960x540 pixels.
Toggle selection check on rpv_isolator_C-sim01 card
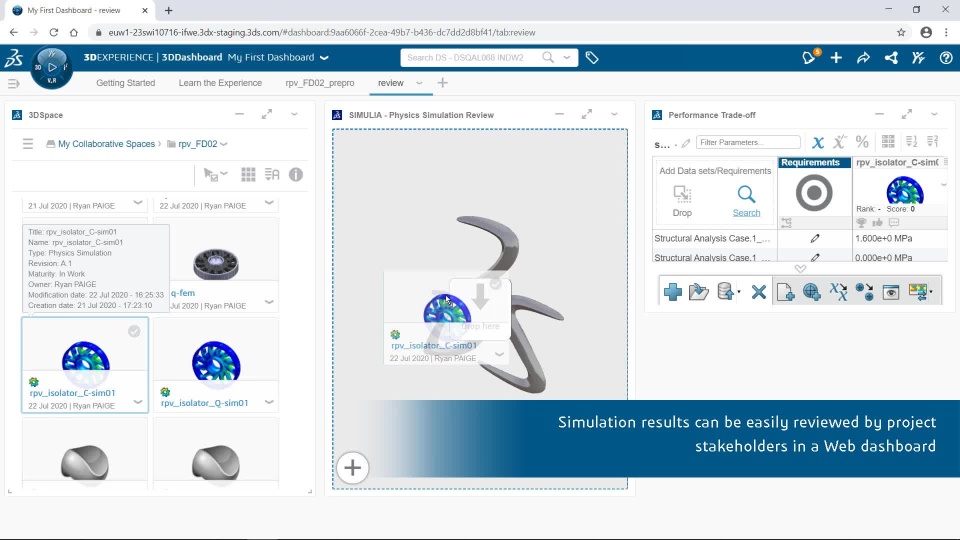click(134, 331)
